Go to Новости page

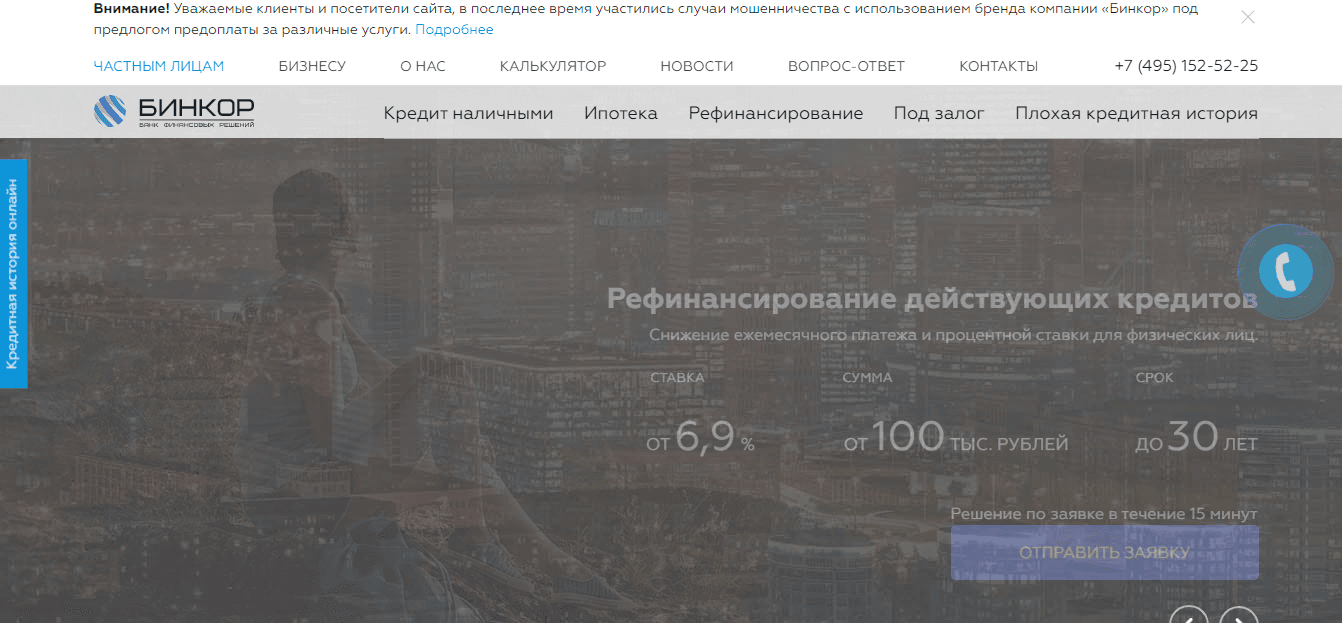pos(696,66)
